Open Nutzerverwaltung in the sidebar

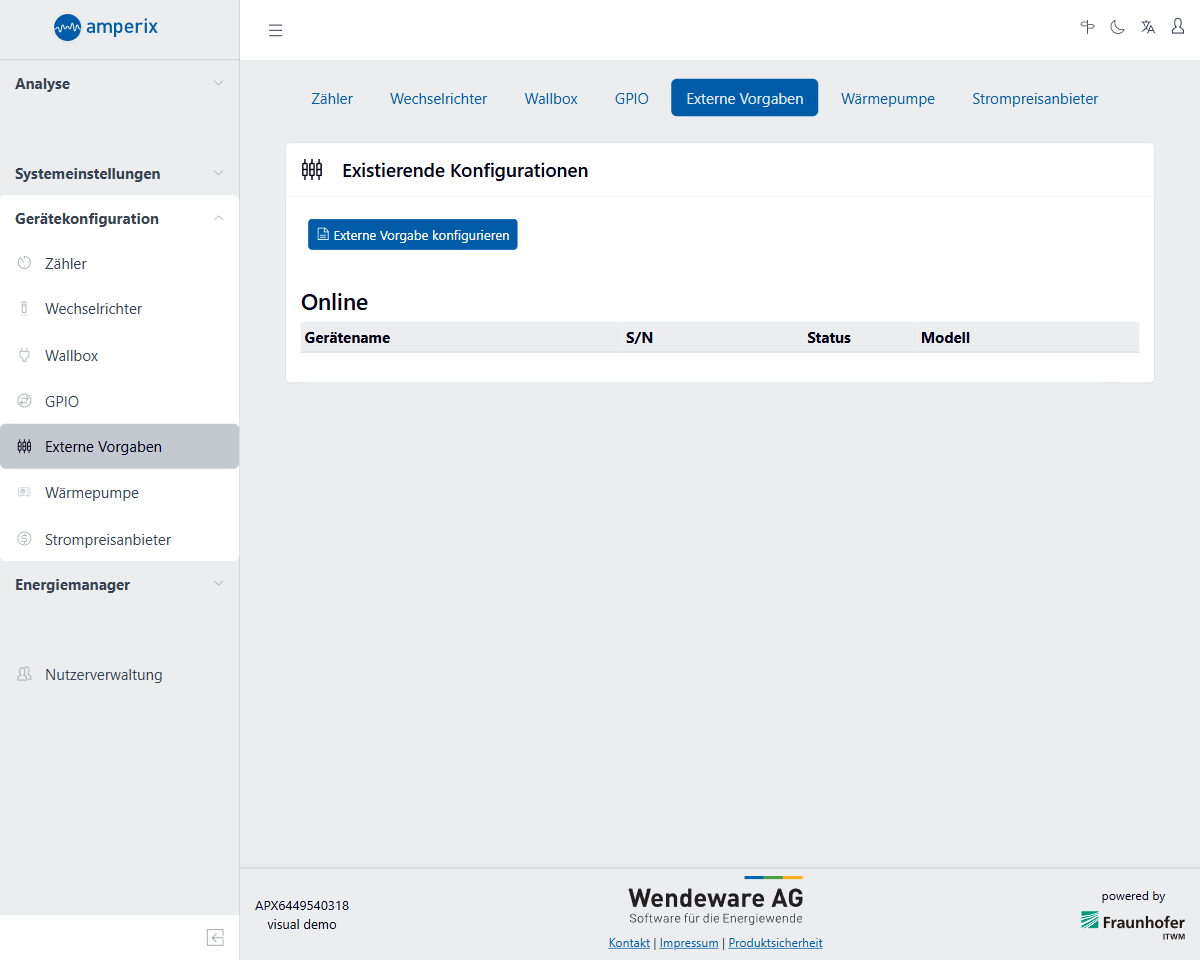103,675
